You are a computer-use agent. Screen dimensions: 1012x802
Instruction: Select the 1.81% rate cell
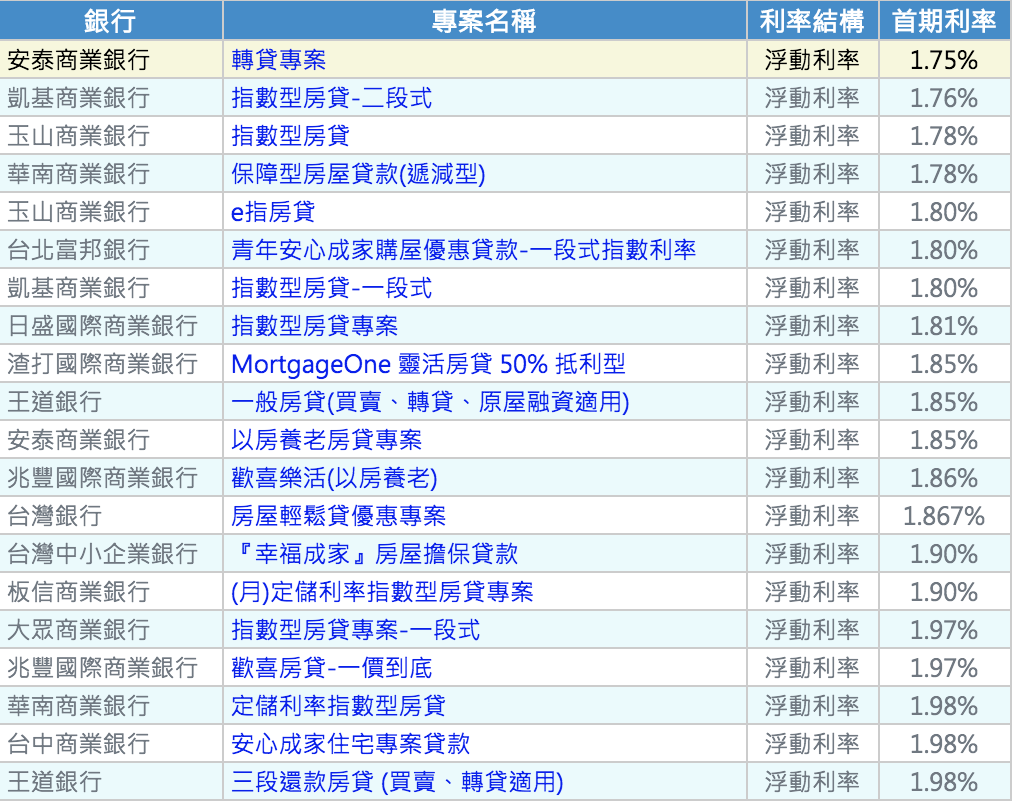944,326
